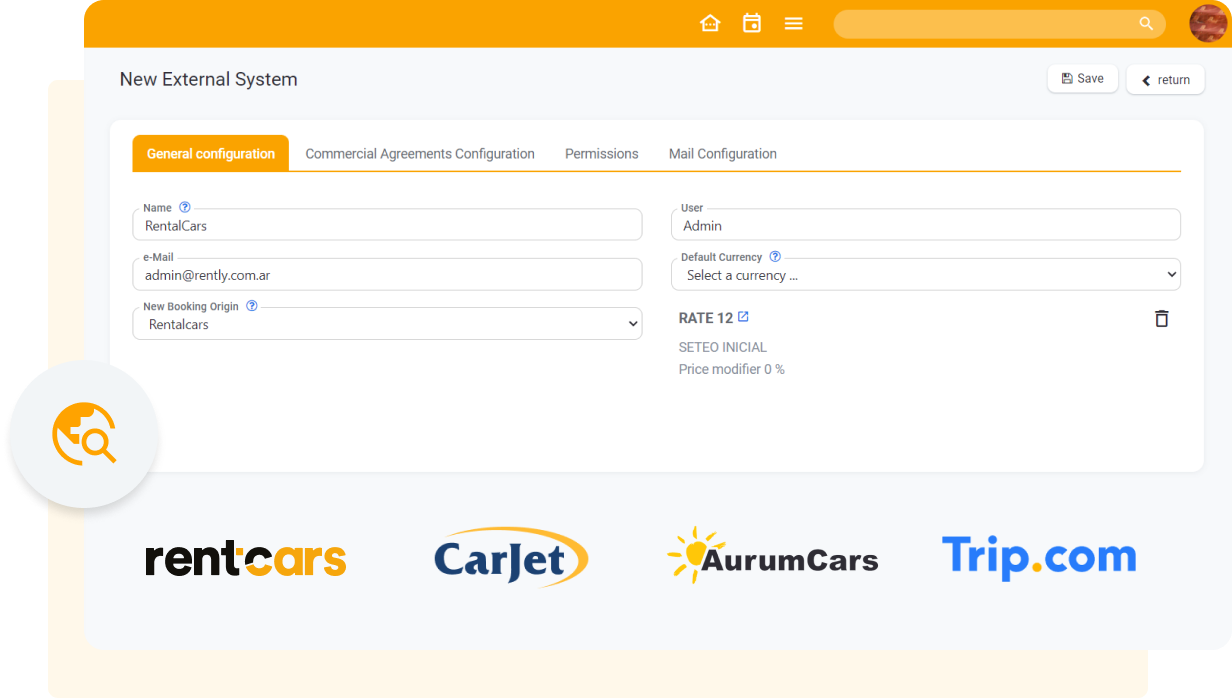Switch to the Mail Configuration tab
The width and height of the screenshot is (1232, 698).
coord(723,153)
